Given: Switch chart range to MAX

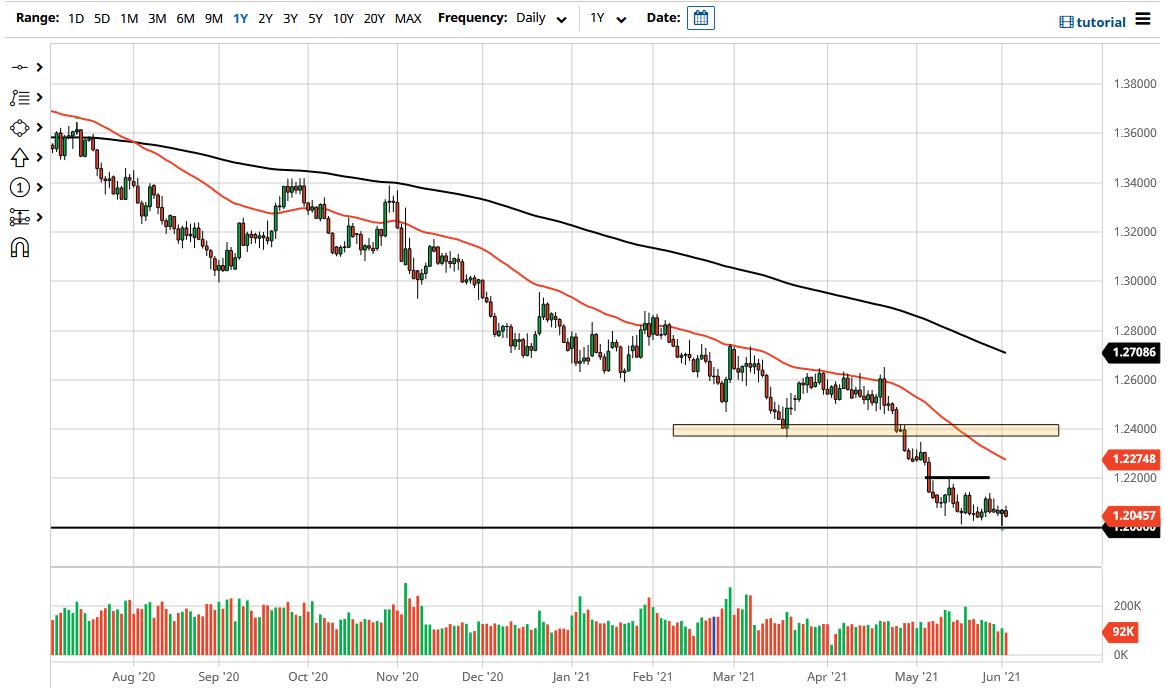Looking at the screenshot, I should tap(407, 17).
